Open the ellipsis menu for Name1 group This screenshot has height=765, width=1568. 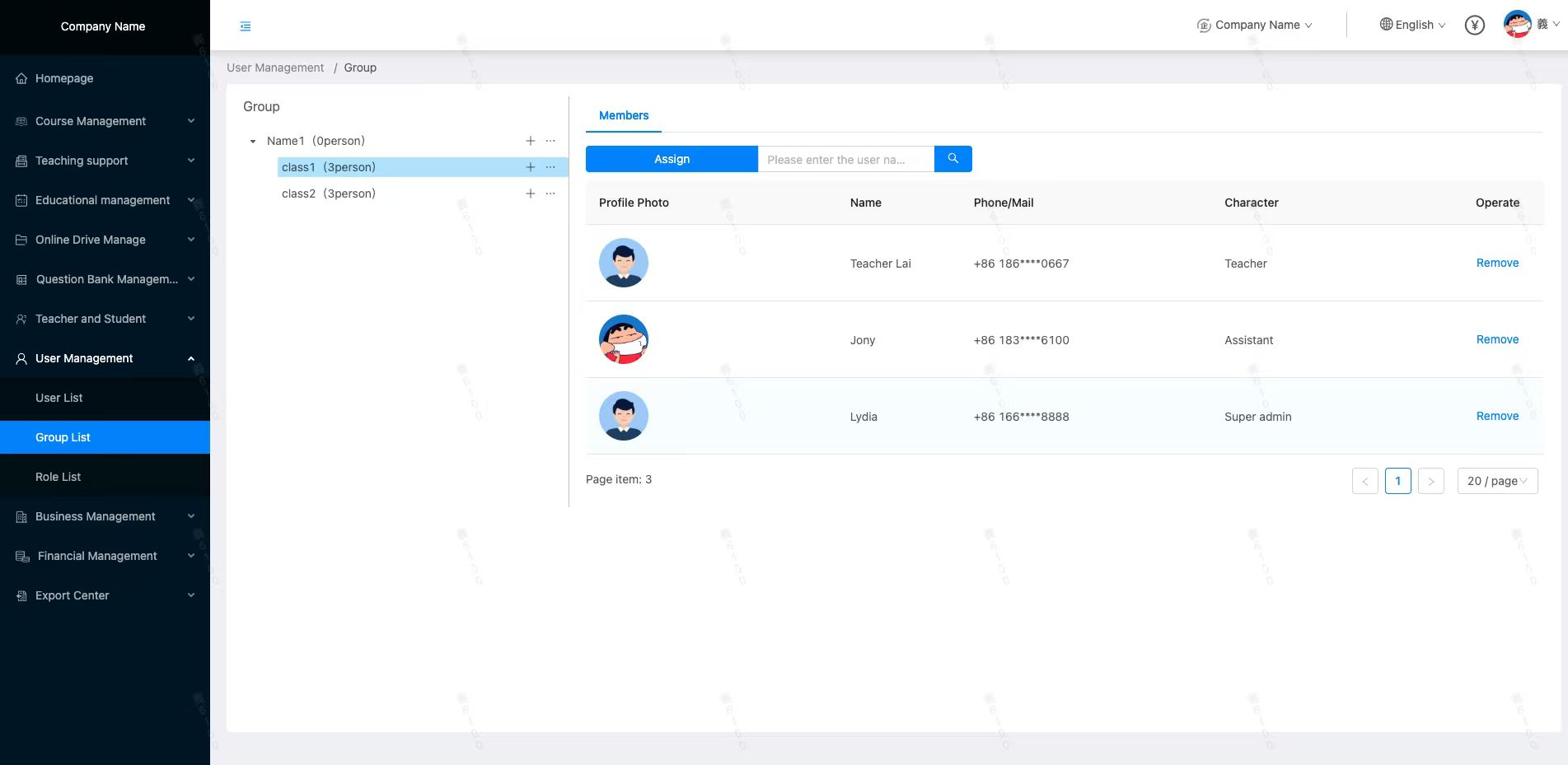(550, 141)
